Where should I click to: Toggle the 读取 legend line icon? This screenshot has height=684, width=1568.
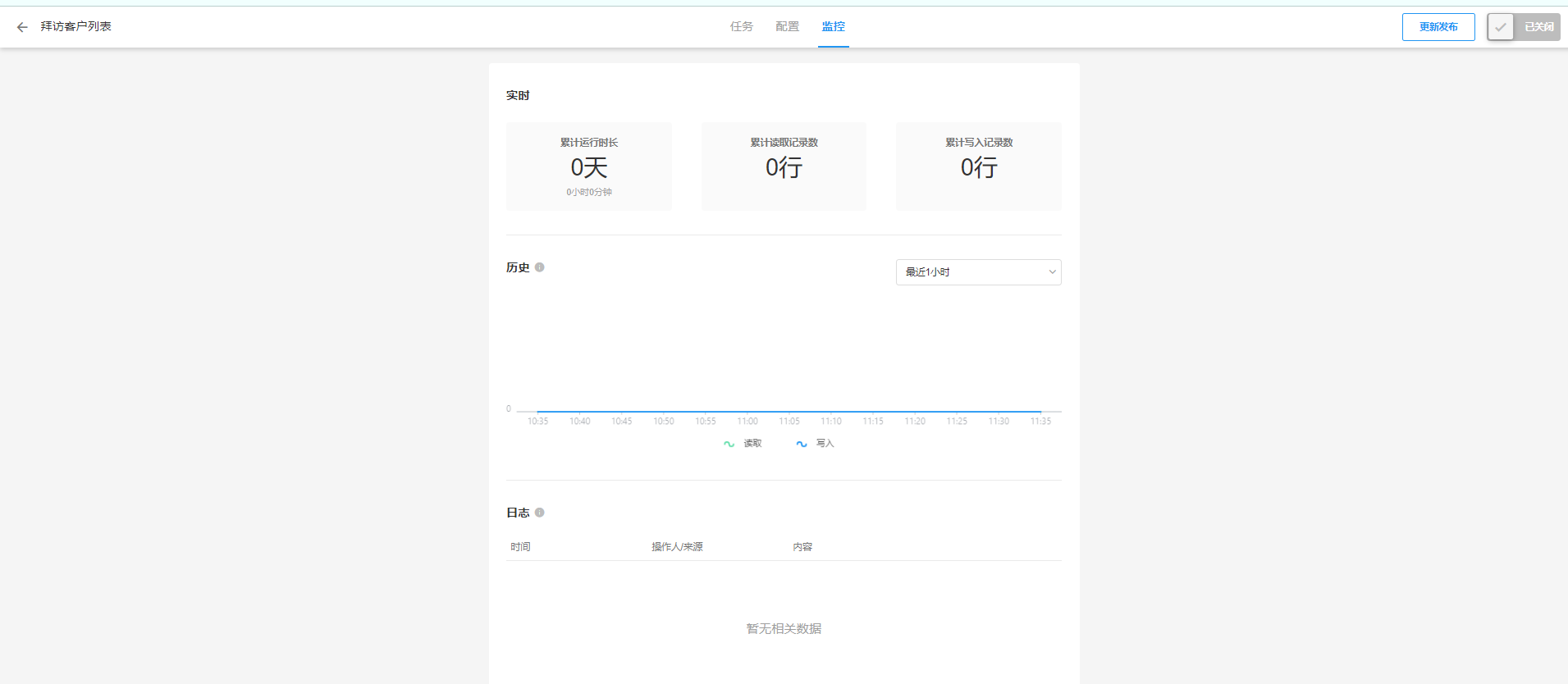(729, 444)
